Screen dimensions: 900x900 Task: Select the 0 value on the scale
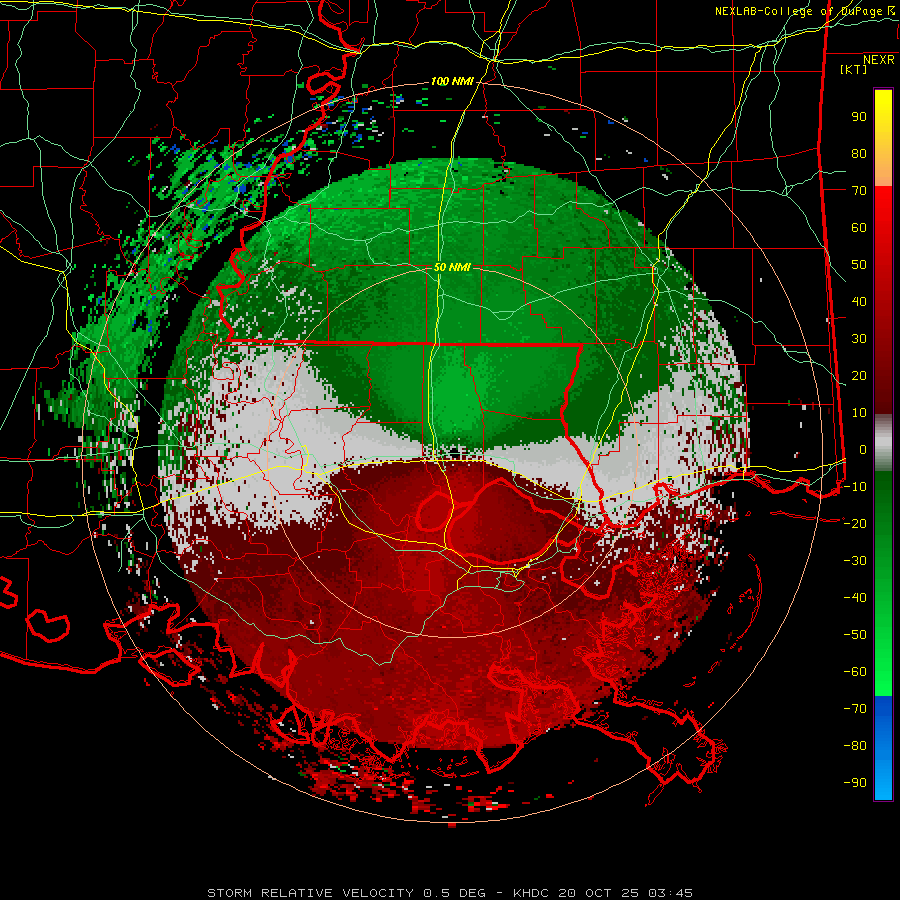tap(863, 449)
